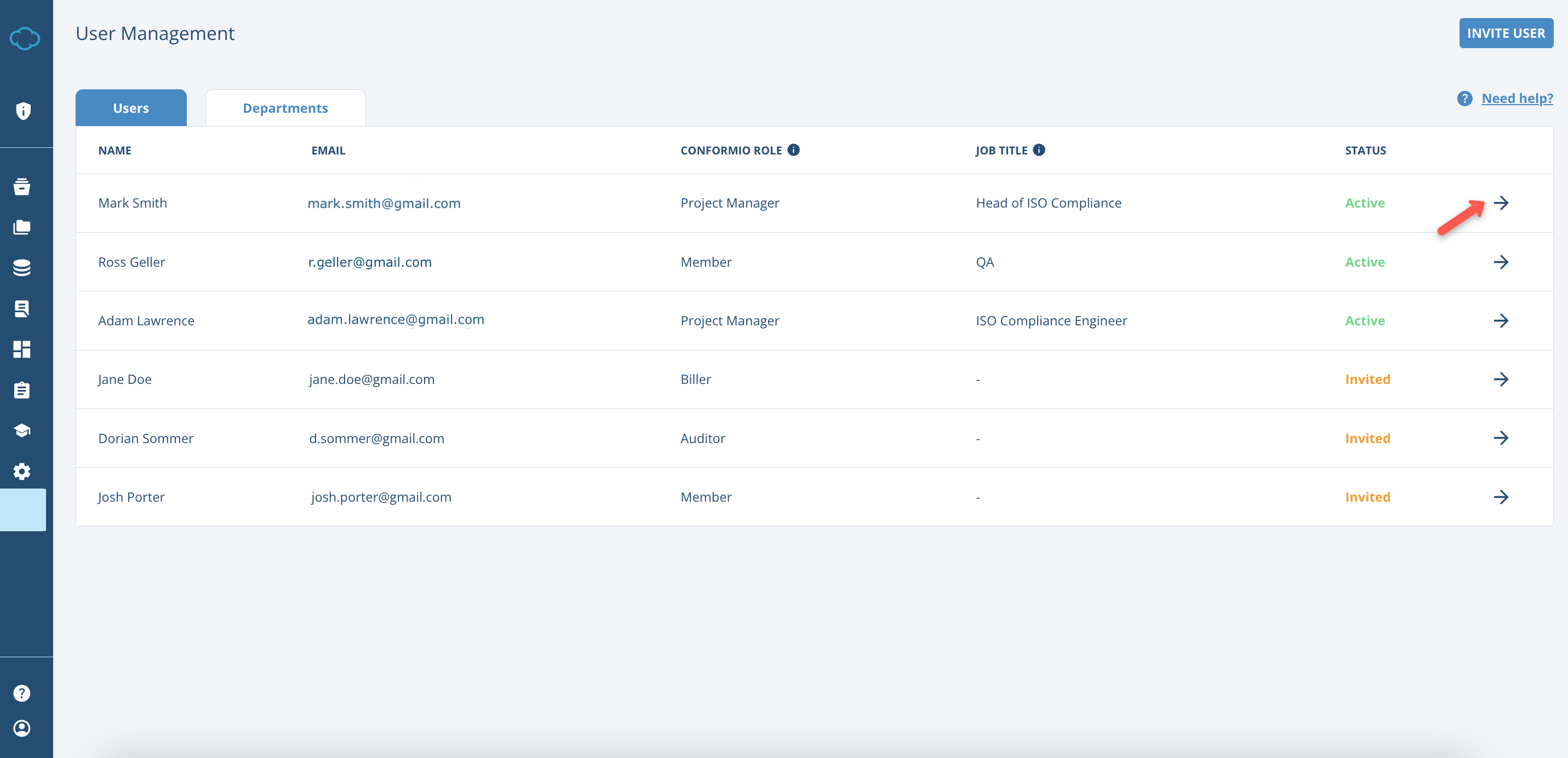Open the settings gear in the sidebar
This screenshot has width=1568, height=758.
pyautogui.click(x=22, y=471)
